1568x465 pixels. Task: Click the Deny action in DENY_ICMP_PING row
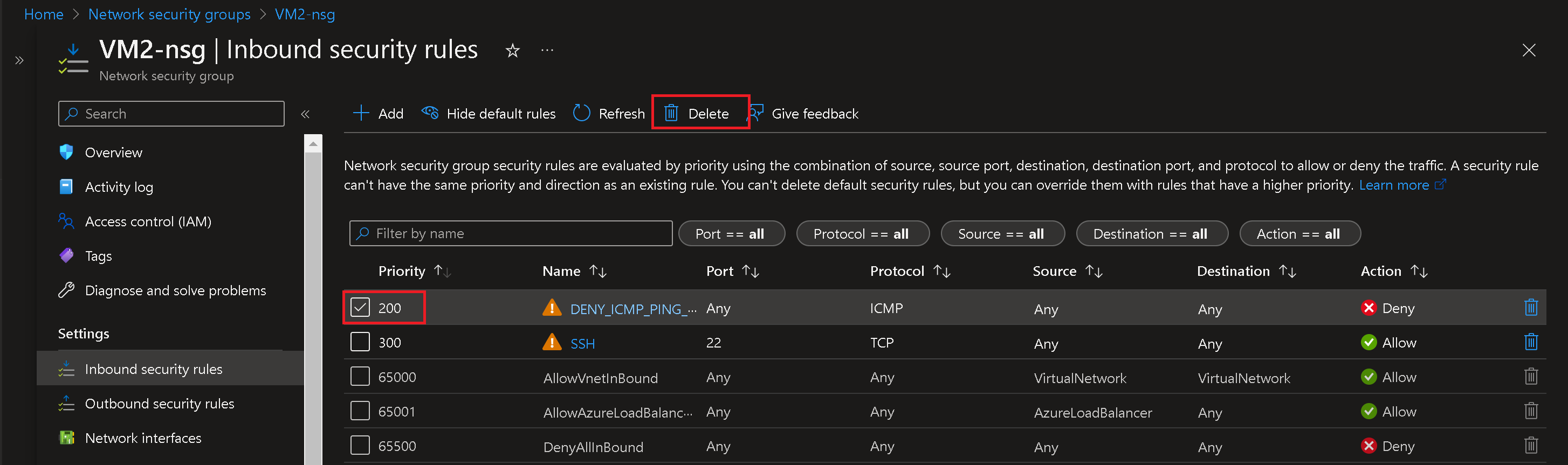[x=1388, y=308]
